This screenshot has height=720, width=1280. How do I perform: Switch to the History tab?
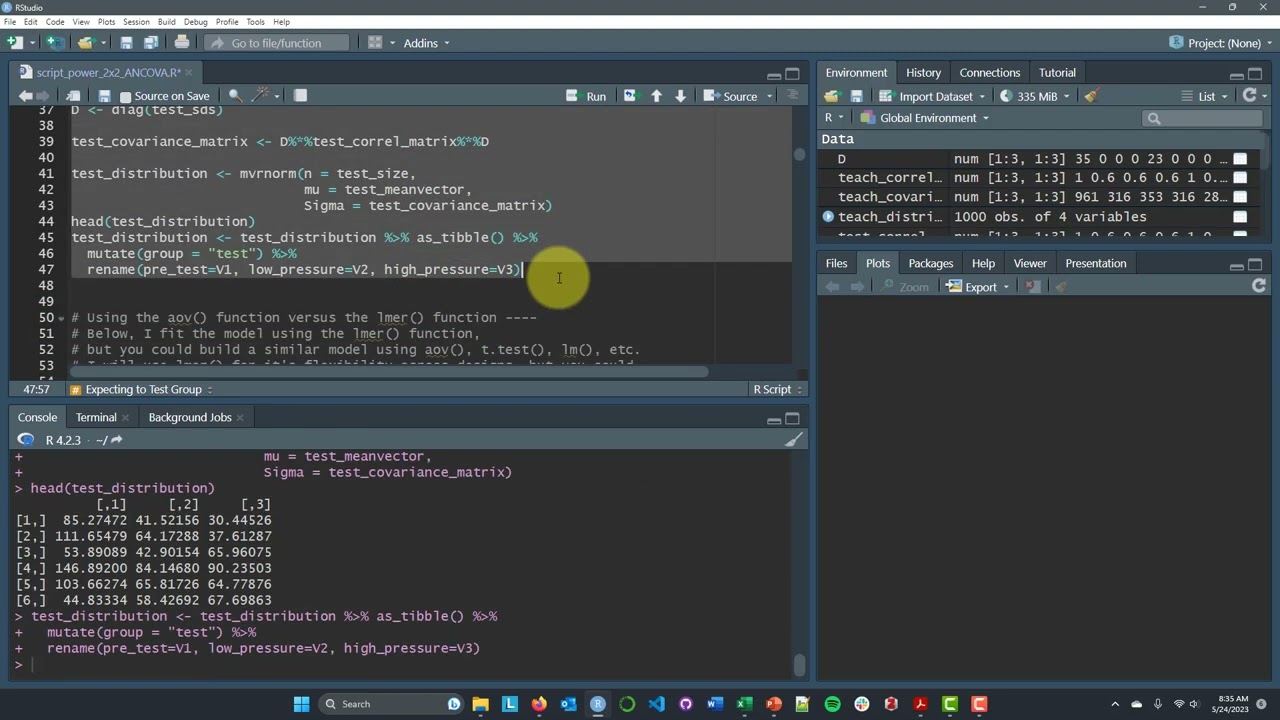(923, 73)
